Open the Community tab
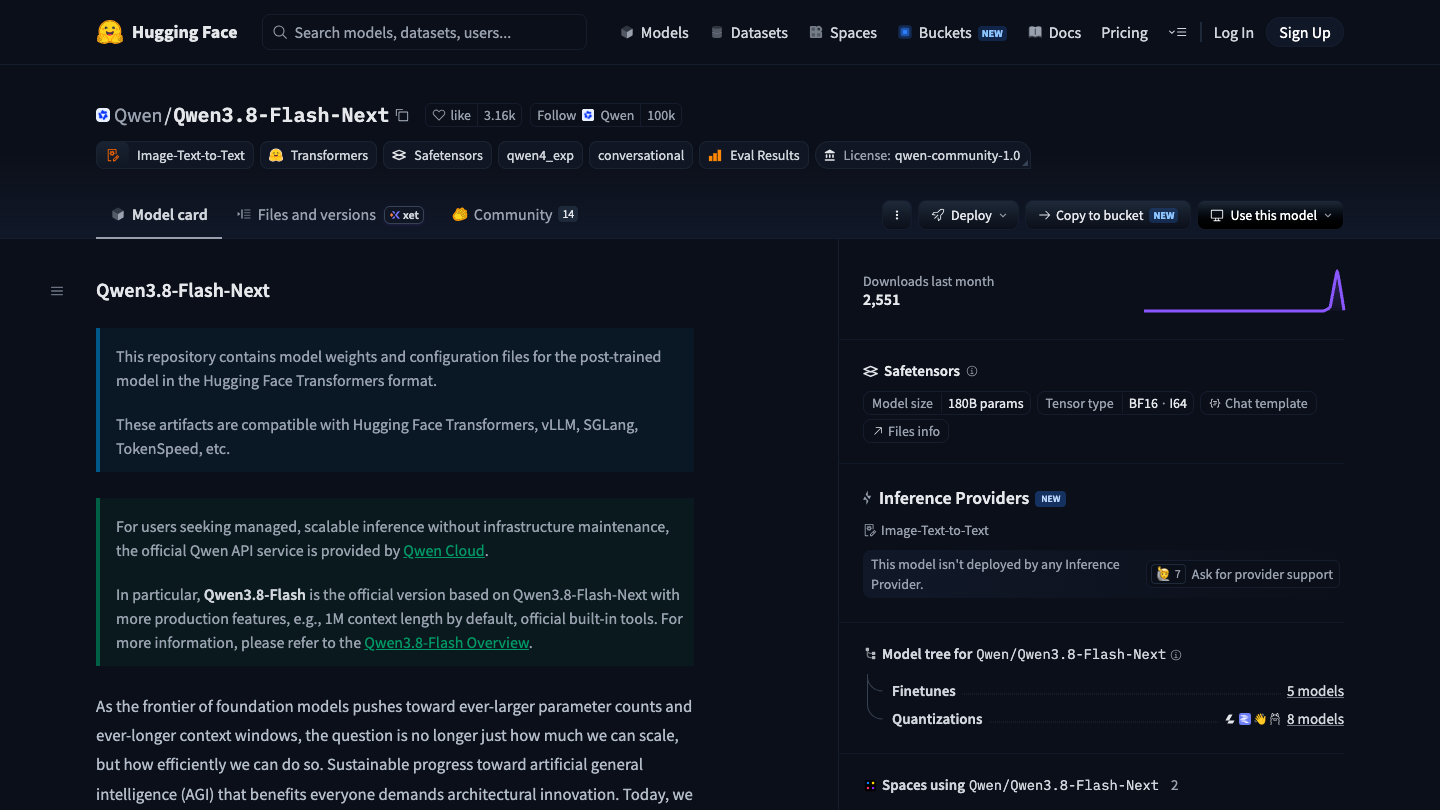 [x=514, y=214]
